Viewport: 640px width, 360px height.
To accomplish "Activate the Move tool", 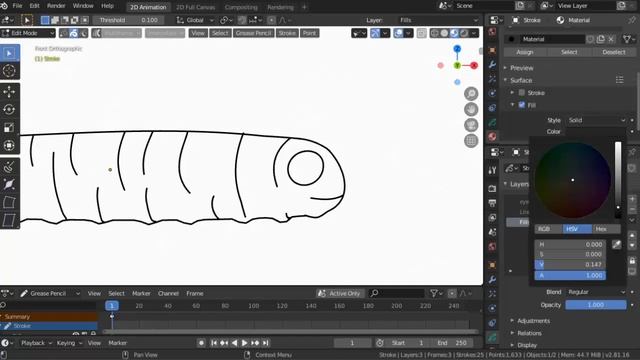I will coord(9,91).
